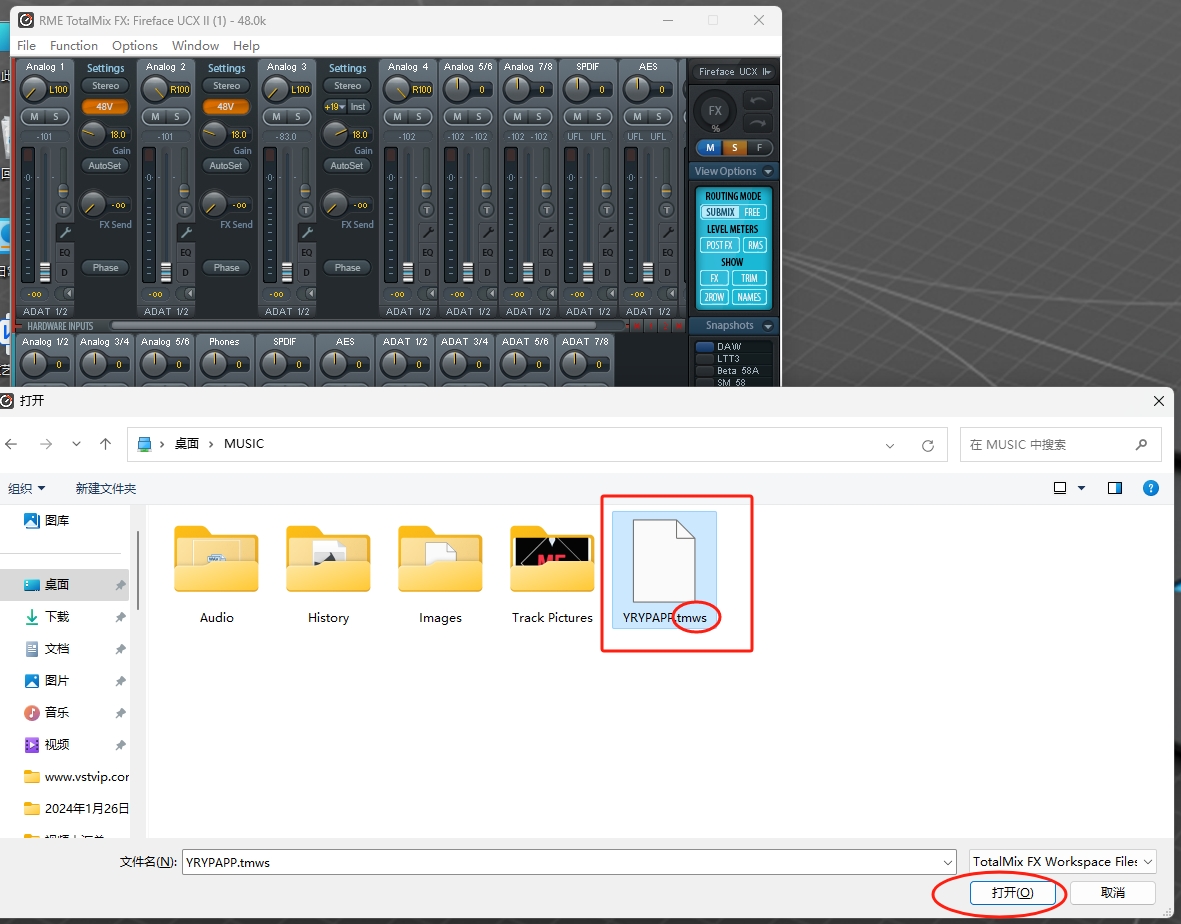Toggle Inst input on Analog 3 settings

tap(359, 107)
